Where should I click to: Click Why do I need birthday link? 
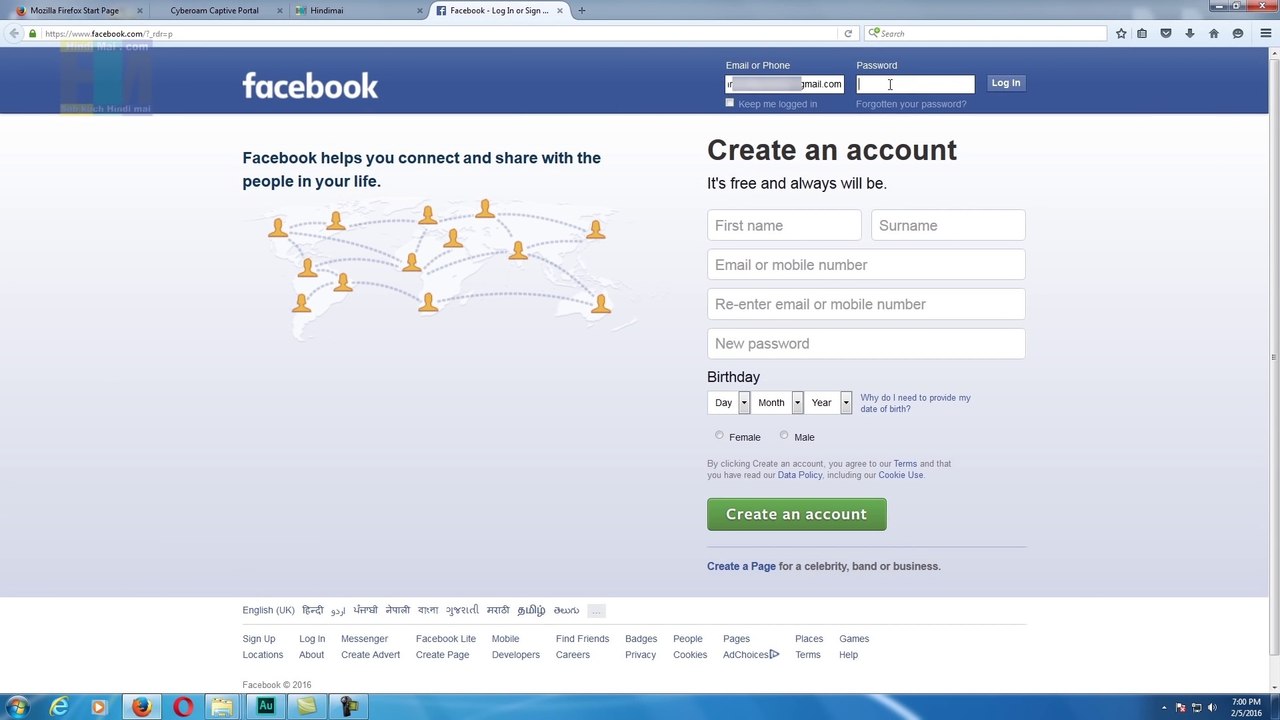click(x=915, y=403)
